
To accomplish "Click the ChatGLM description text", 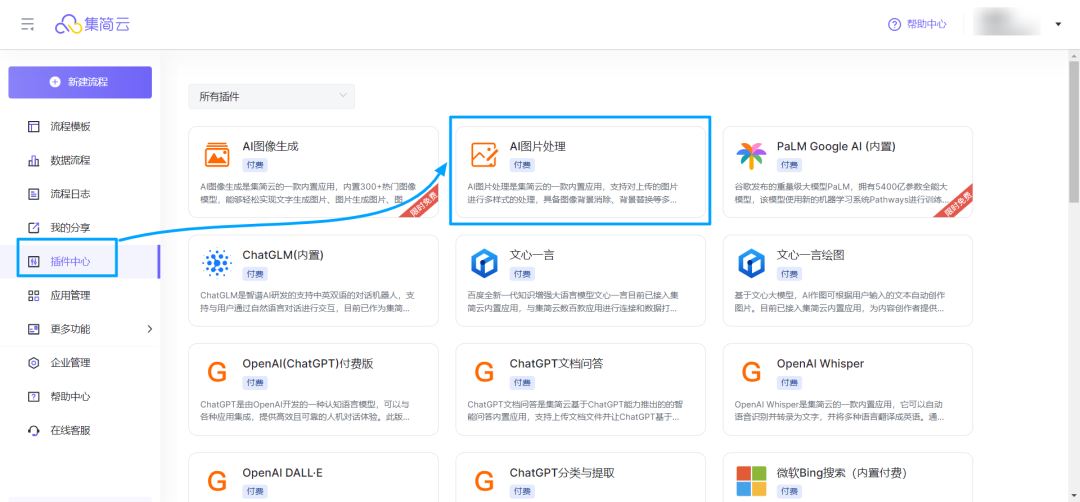I will coord(308,302).
